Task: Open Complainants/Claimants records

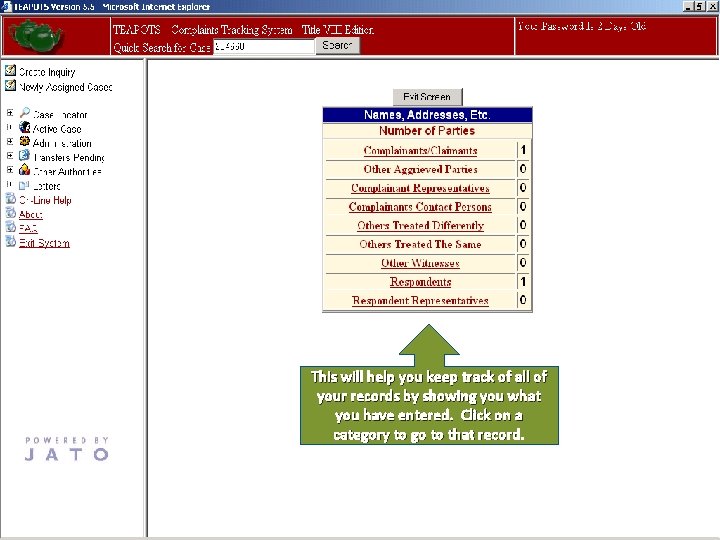Action: (420, 151)
